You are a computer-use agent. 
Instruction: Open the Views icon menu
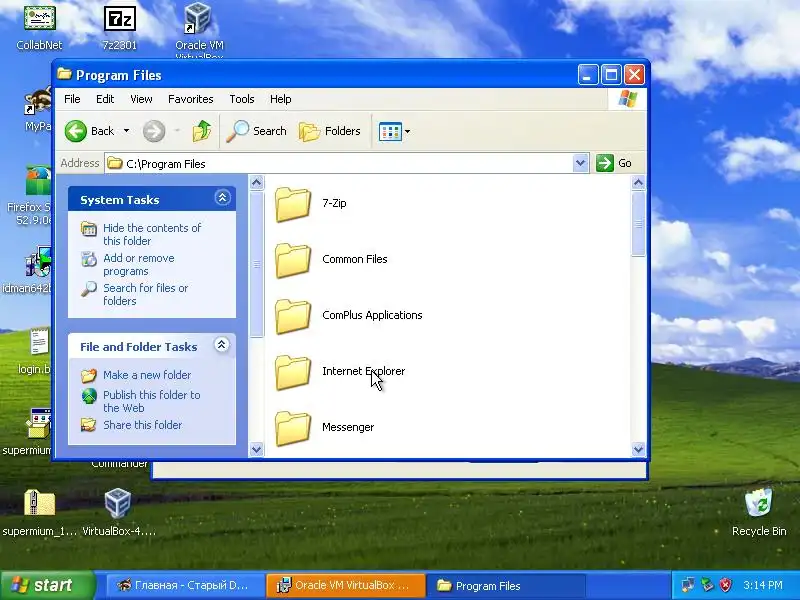pyautogui.click(x=390, y=131)
